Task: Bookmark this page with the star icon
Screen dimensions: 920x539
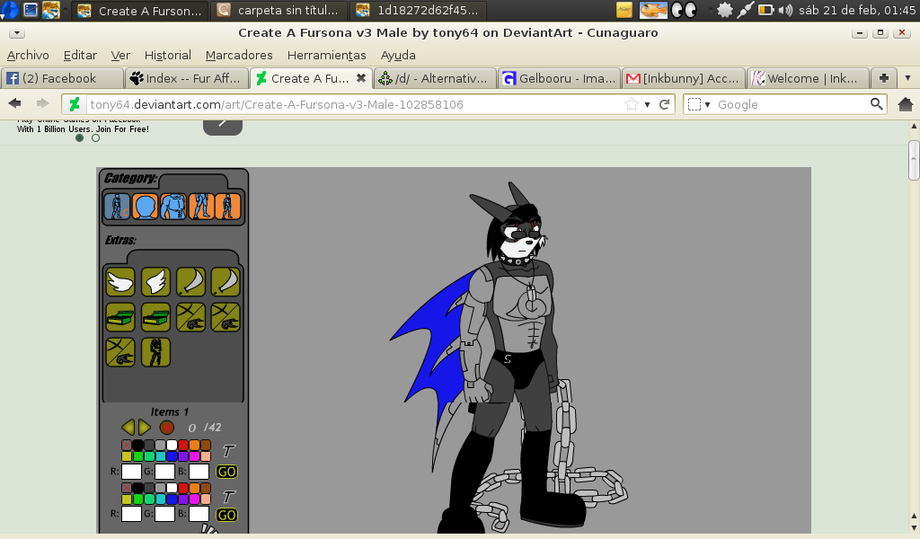Action: point(631,104)
